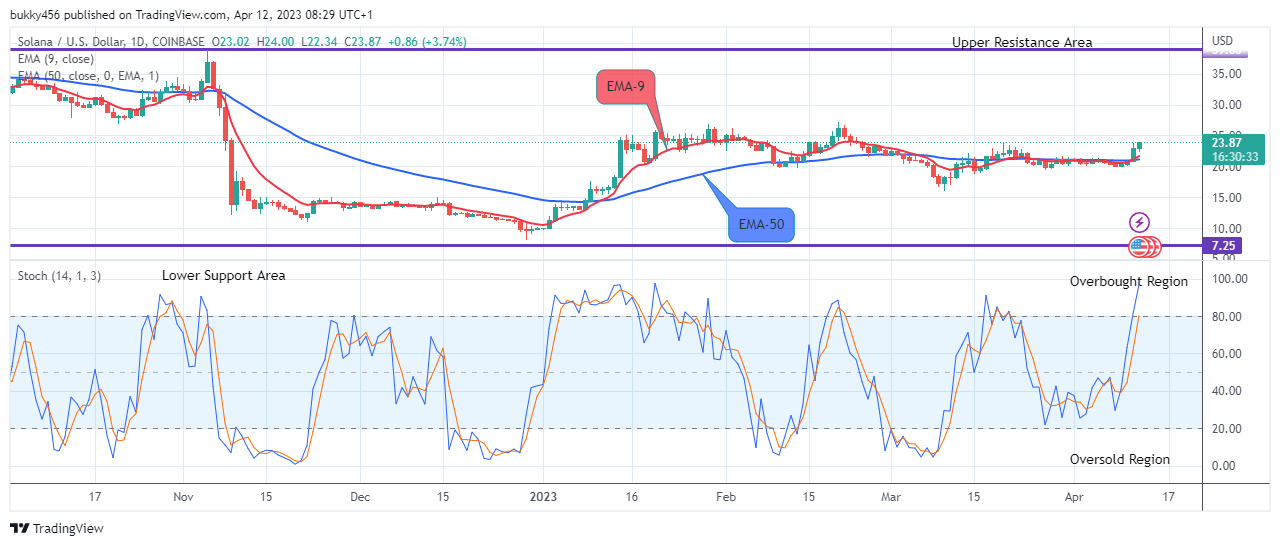Select the red EMA-9 callout label
This screenshot has width=1280, height=546.
click(626, 87)
